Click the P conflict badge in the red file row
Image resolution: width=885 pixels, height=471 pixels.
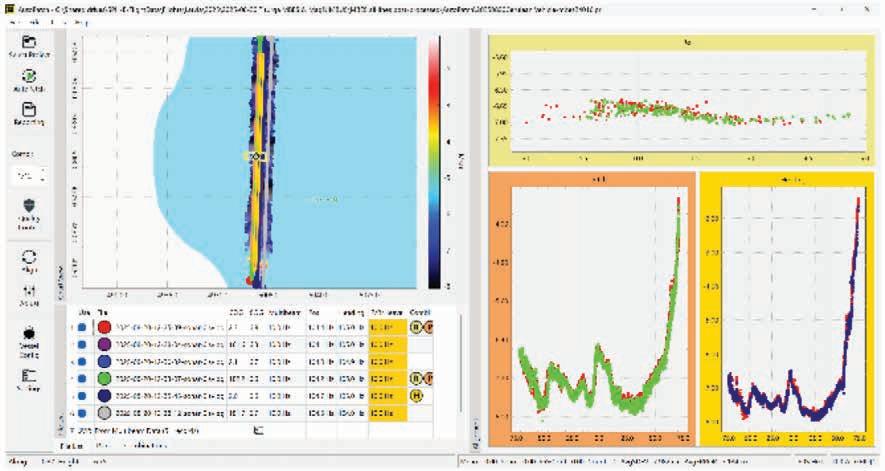click(x=428, y=327)
